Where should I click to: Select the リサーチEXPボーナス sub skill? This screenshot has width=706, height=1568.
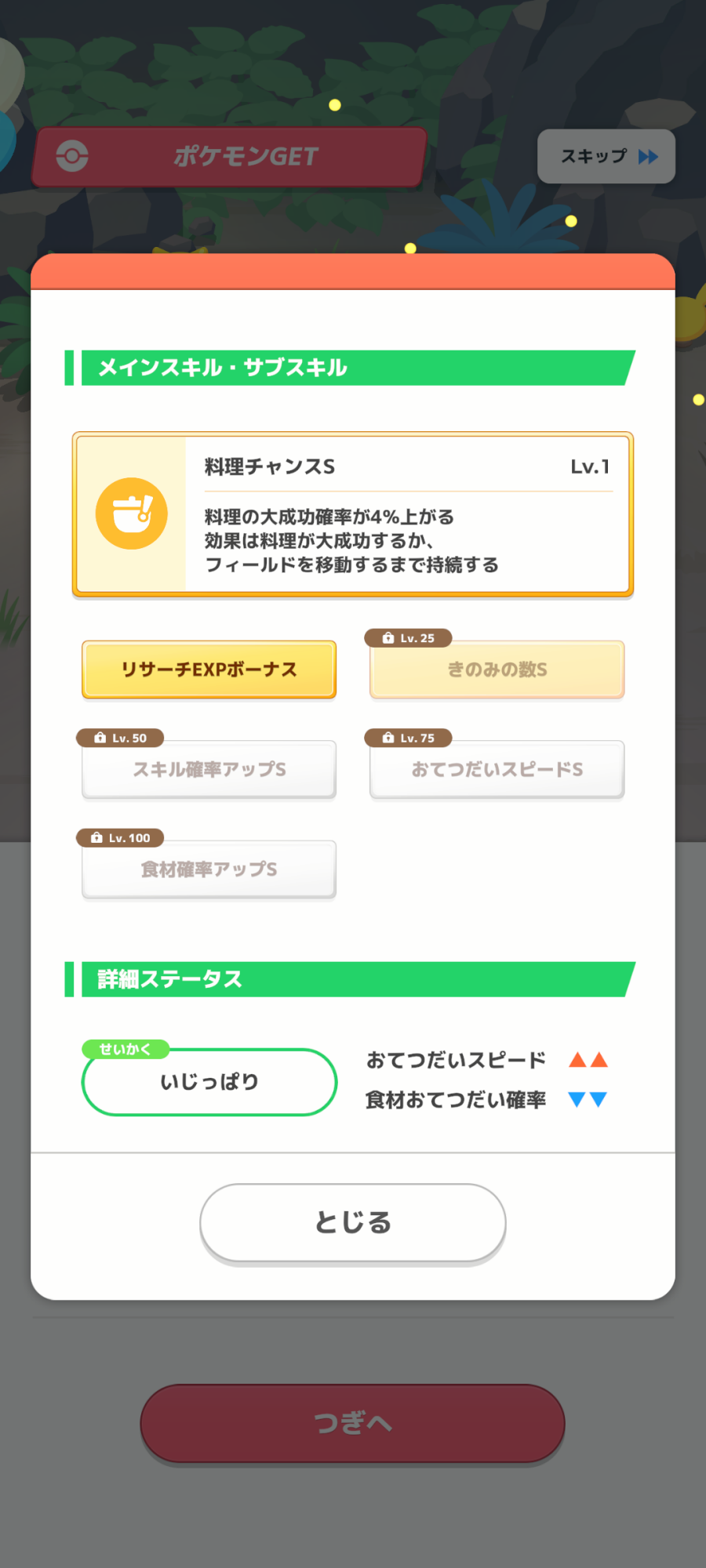[x=209, y=670]
